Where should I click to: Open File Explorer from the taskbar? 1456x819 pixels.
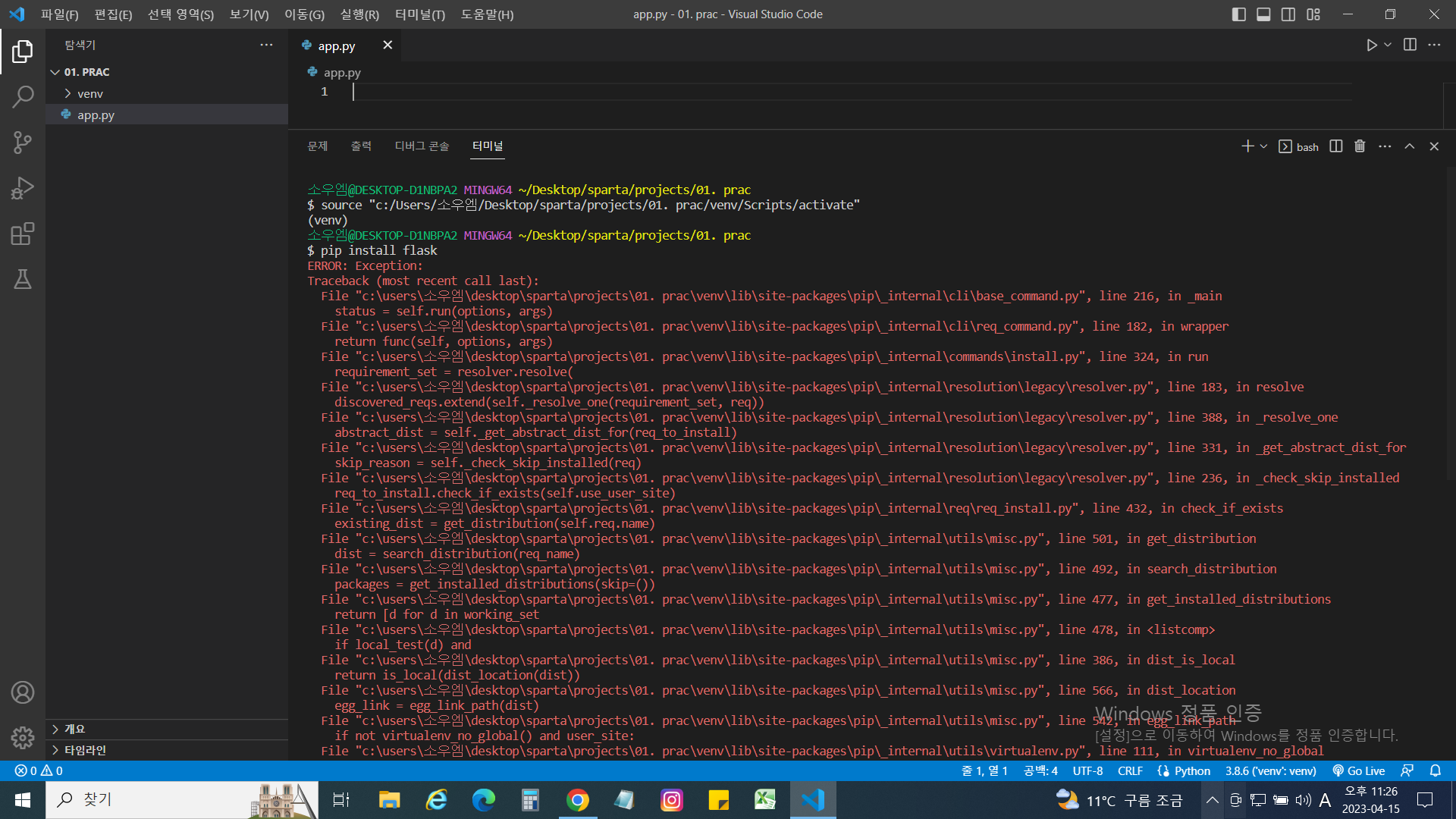point(389,800)
